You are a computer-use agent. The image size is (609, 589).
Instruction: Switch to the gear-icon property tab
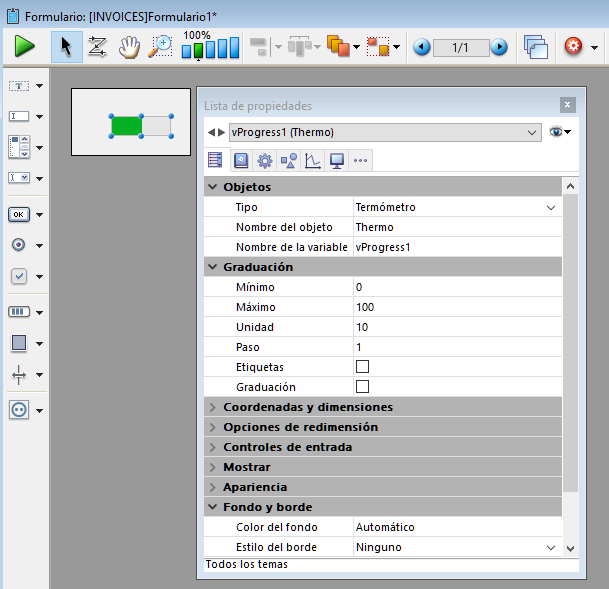coord(265,160)
